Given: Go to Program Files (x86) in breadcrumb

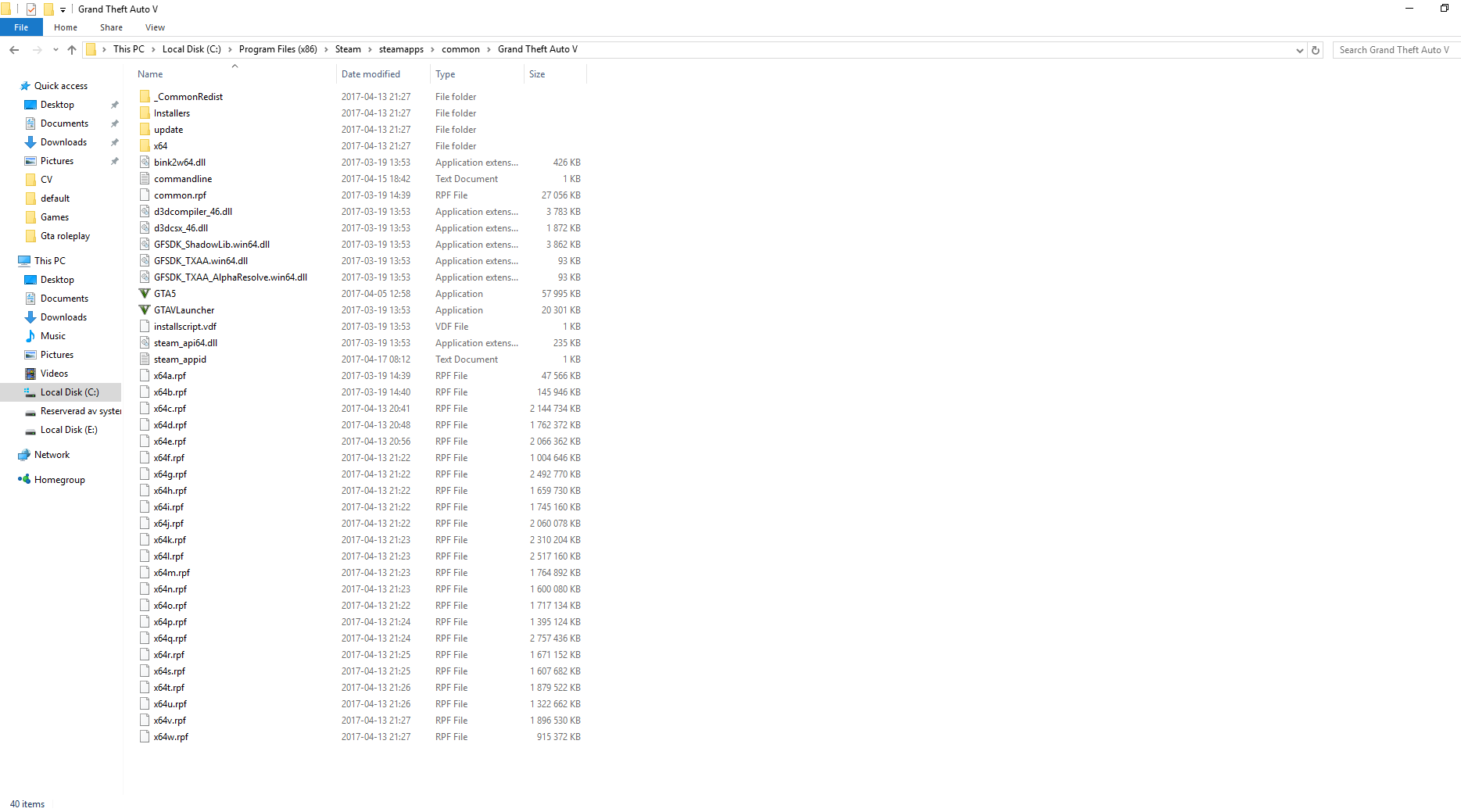Looking at the screenshot, I should pos(278,49).
